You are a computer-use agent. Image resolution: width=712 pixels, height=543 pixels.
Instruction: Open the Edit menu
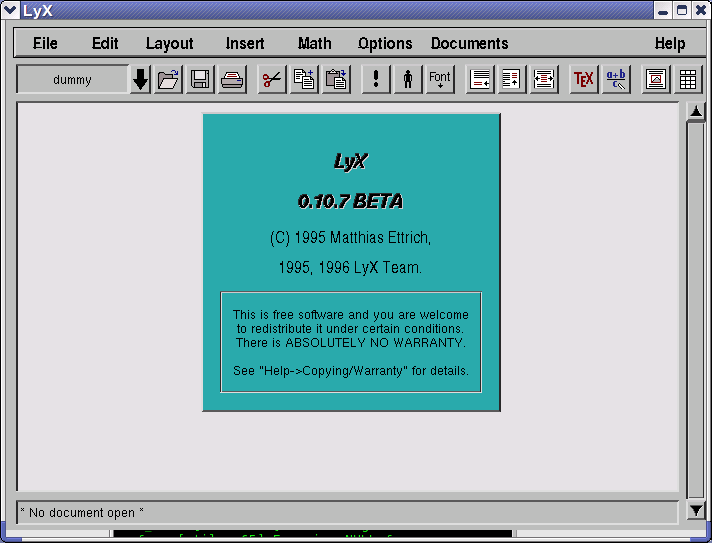pyautogui.click(x=105, y=44)
